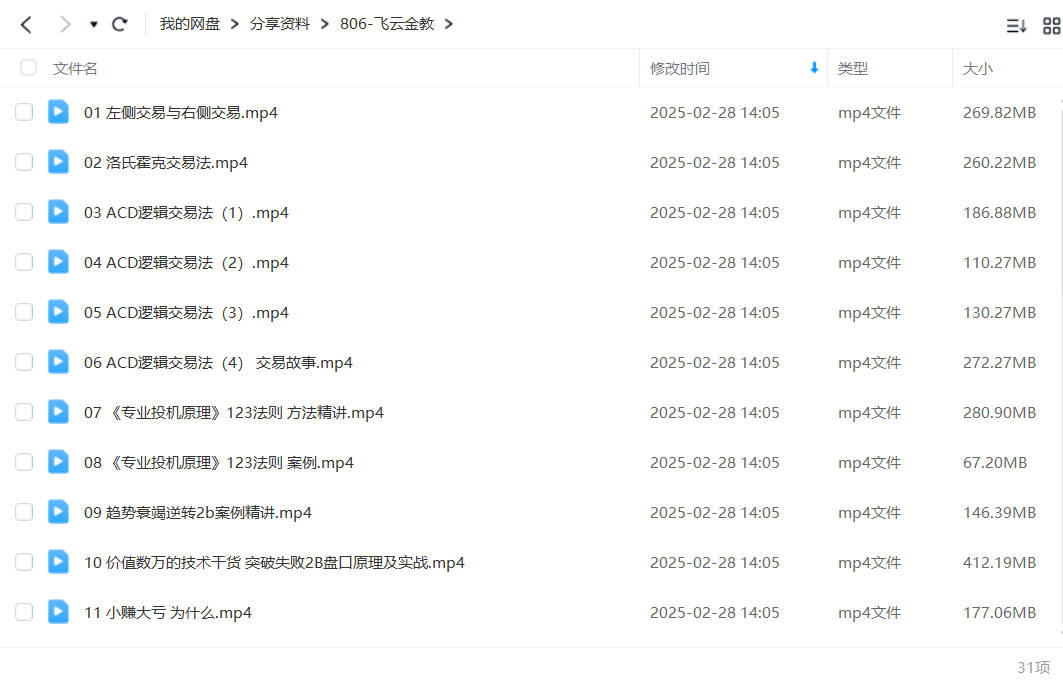Check the box for 03 ACD逻辑交易法（1）
This screenshot has height=683, width=1063.
click(24, 212)
